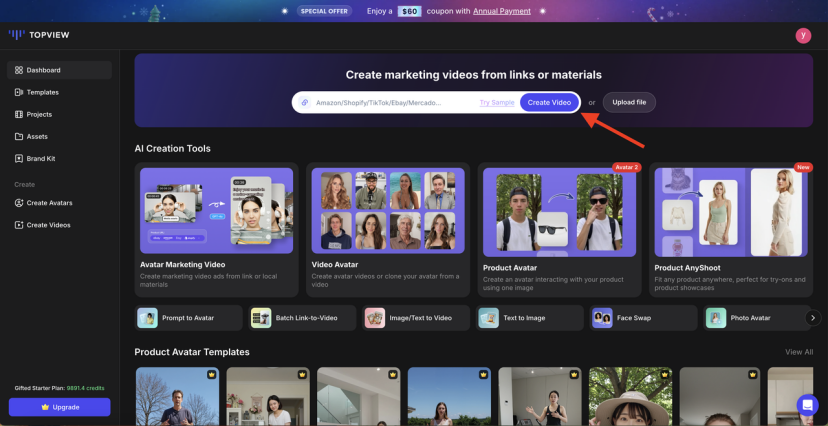Open Brand Kit from the sidebar
828x426 pixels.
(x=42, y=158)
